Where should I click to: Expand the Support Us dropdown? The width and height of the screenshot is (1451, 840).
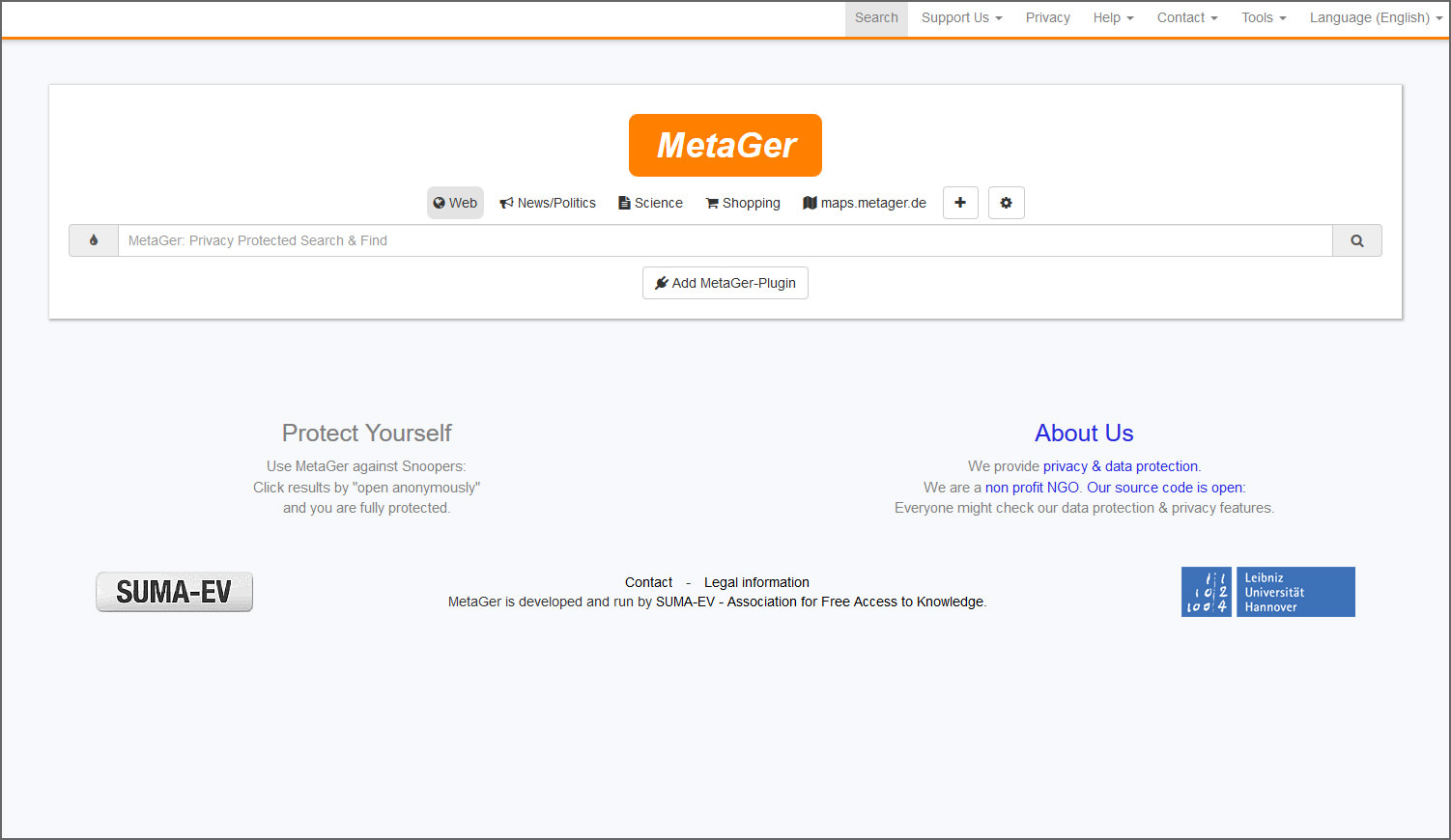pyautogui.click(x=962, y=17)
